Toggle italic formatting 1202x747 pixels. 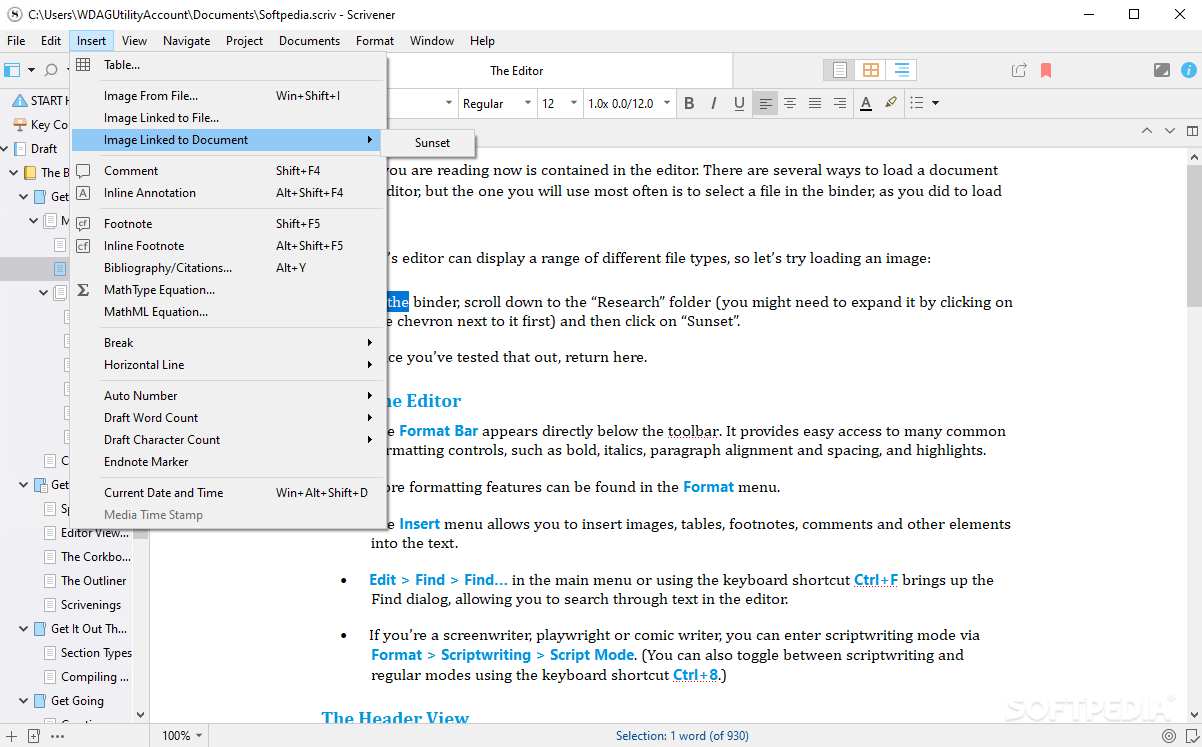714,103
